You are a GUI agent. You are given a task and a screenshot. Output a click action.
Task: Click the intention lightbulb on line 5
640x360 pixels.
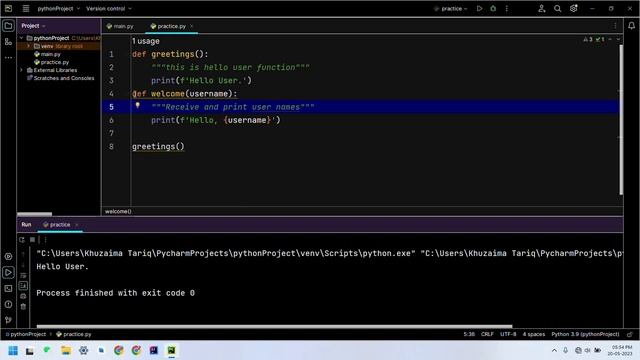[x=138, y=105]
